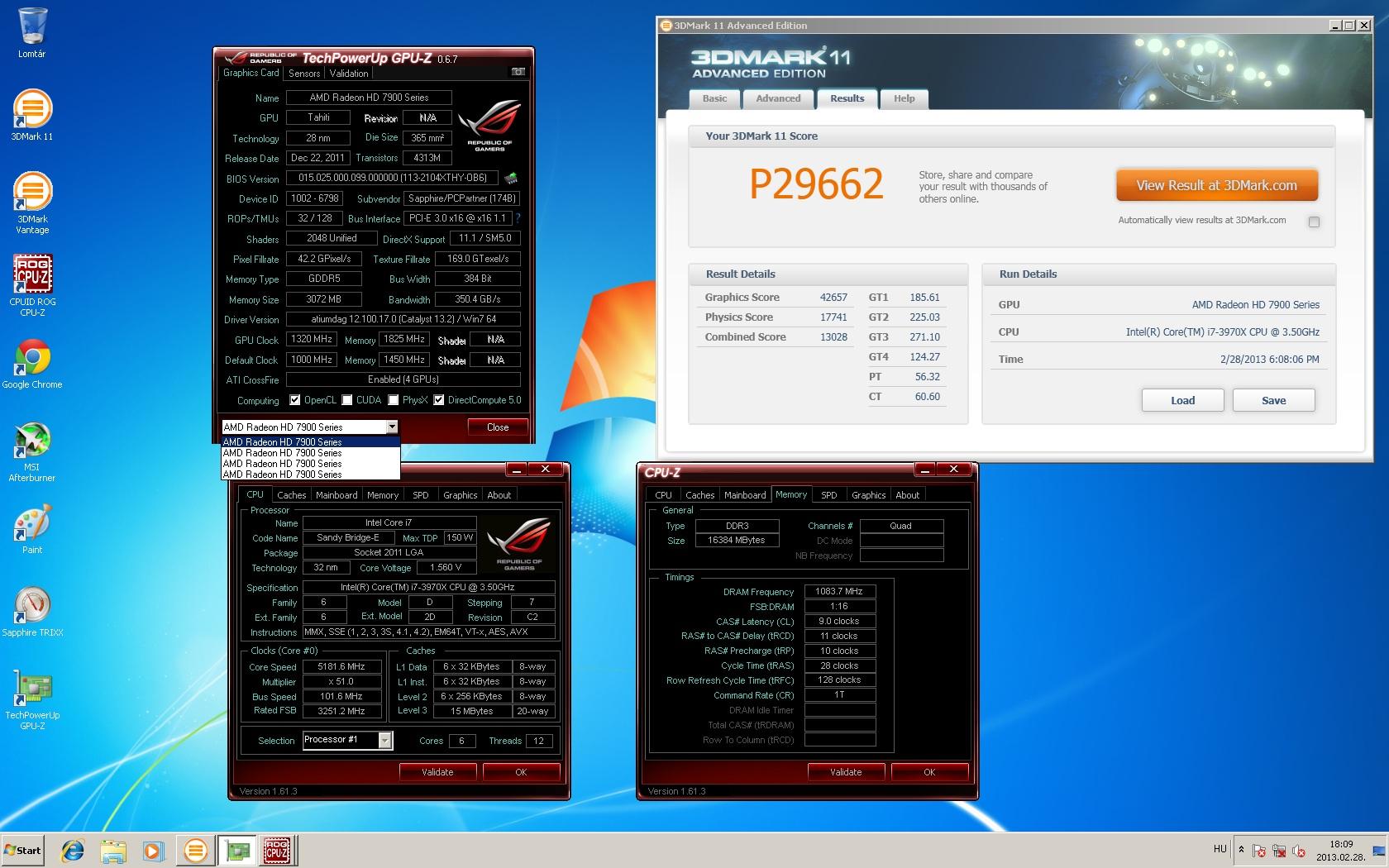Click the HU language indicator
Viewport: 1389px width, 868px height.
pyautogui.click(x=1220, y=849)
